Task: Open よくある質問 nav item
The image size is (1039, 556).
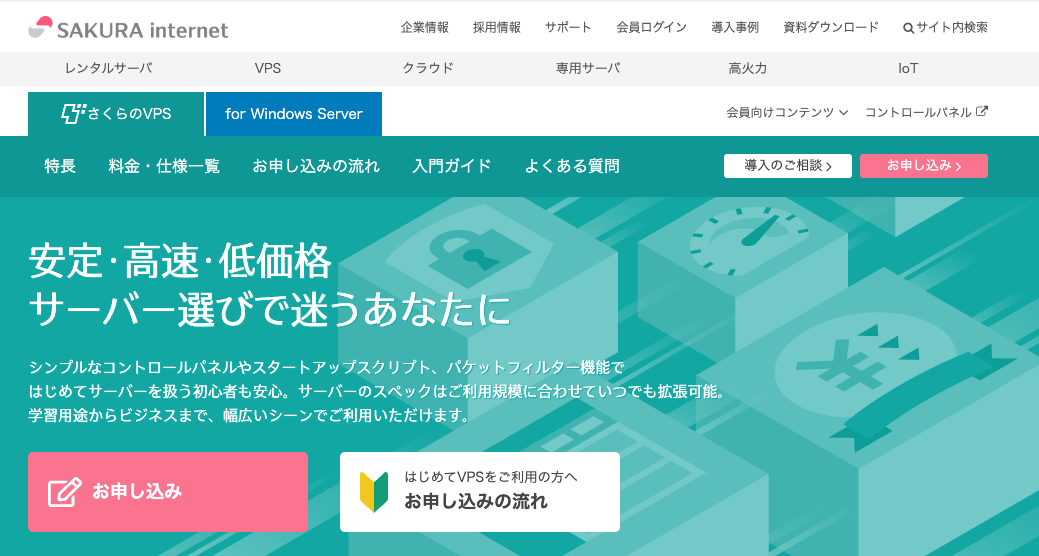Action: click(572, 166)
